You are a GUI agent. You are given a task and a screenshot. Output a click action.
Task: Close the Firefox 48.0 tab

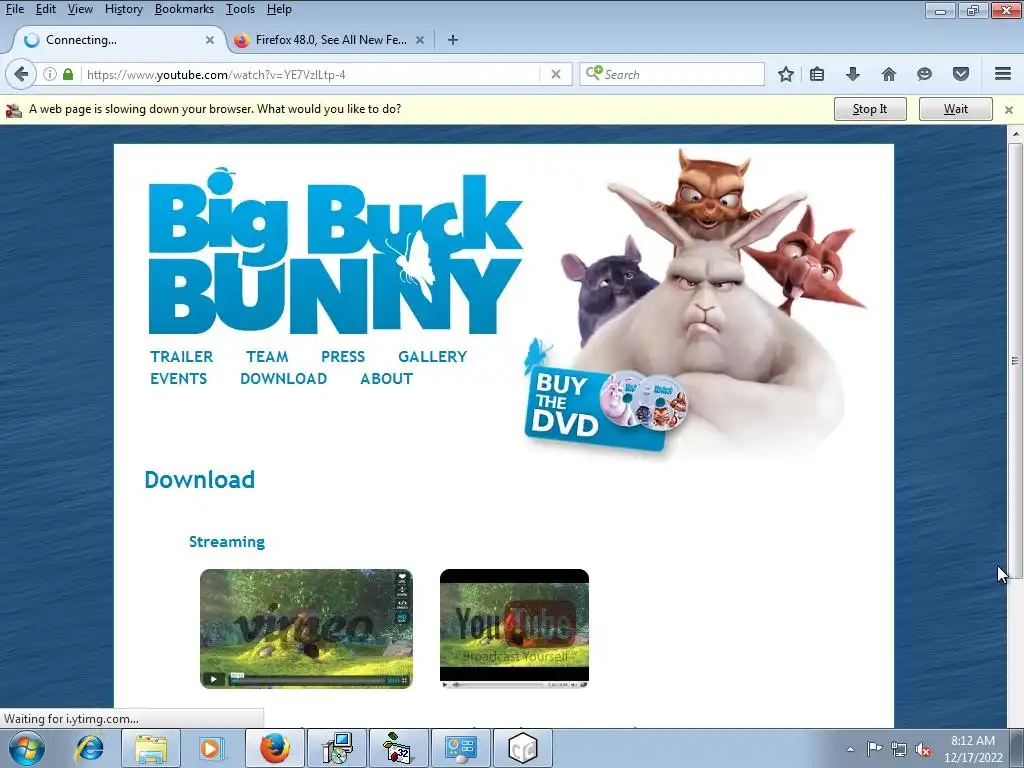click(x=420, y=40)
